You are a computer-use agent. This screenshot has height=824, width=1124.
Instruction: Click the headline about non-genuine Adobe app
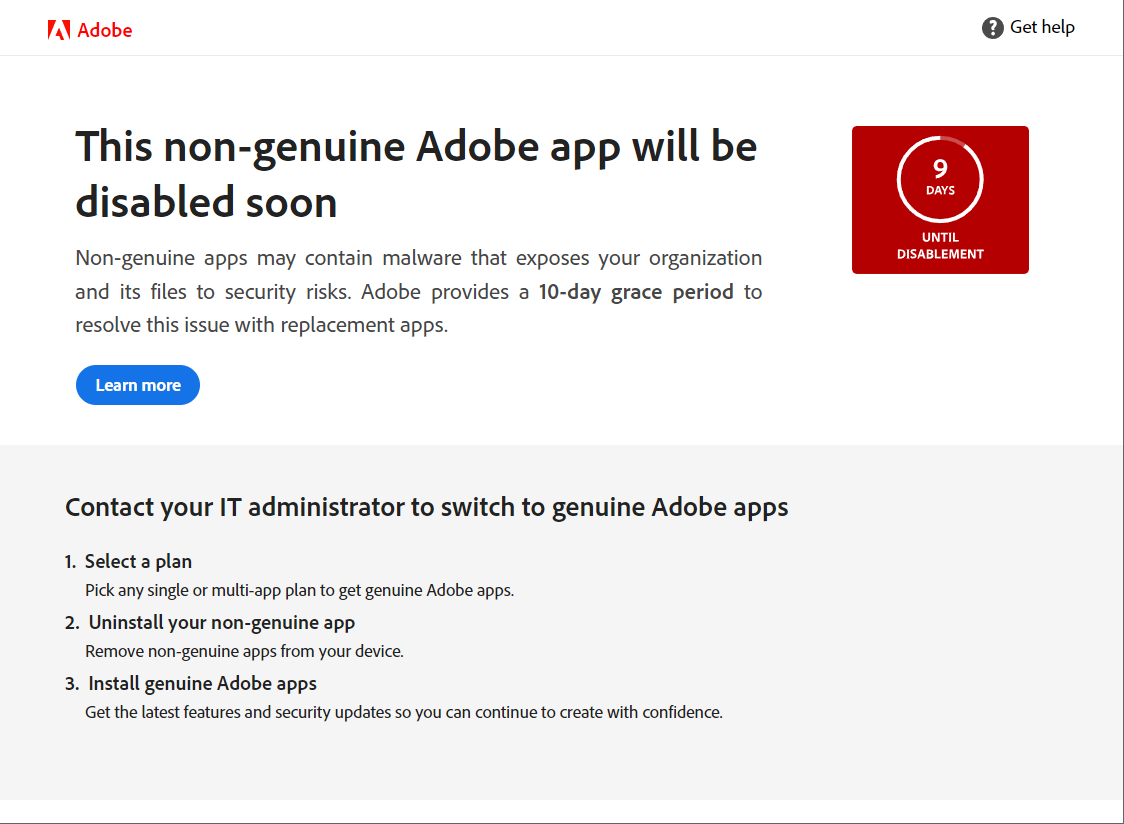416,174
